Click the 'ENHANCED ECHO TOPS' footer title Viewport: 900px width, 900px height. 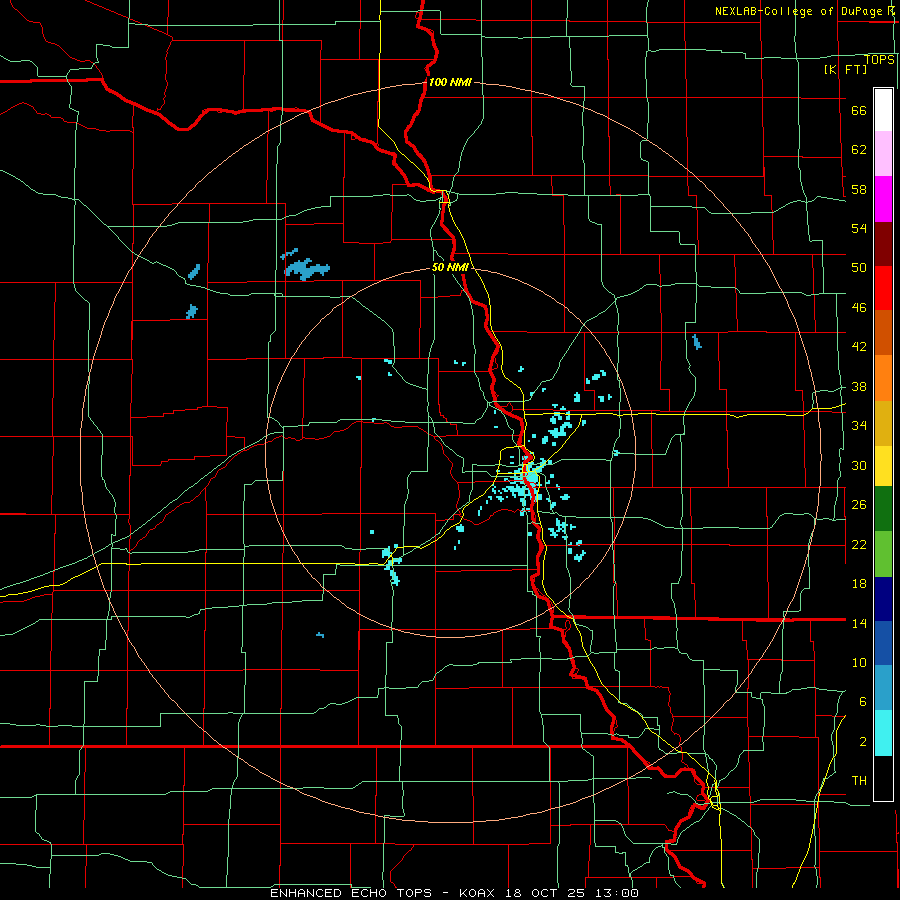[x=351, y=893]
